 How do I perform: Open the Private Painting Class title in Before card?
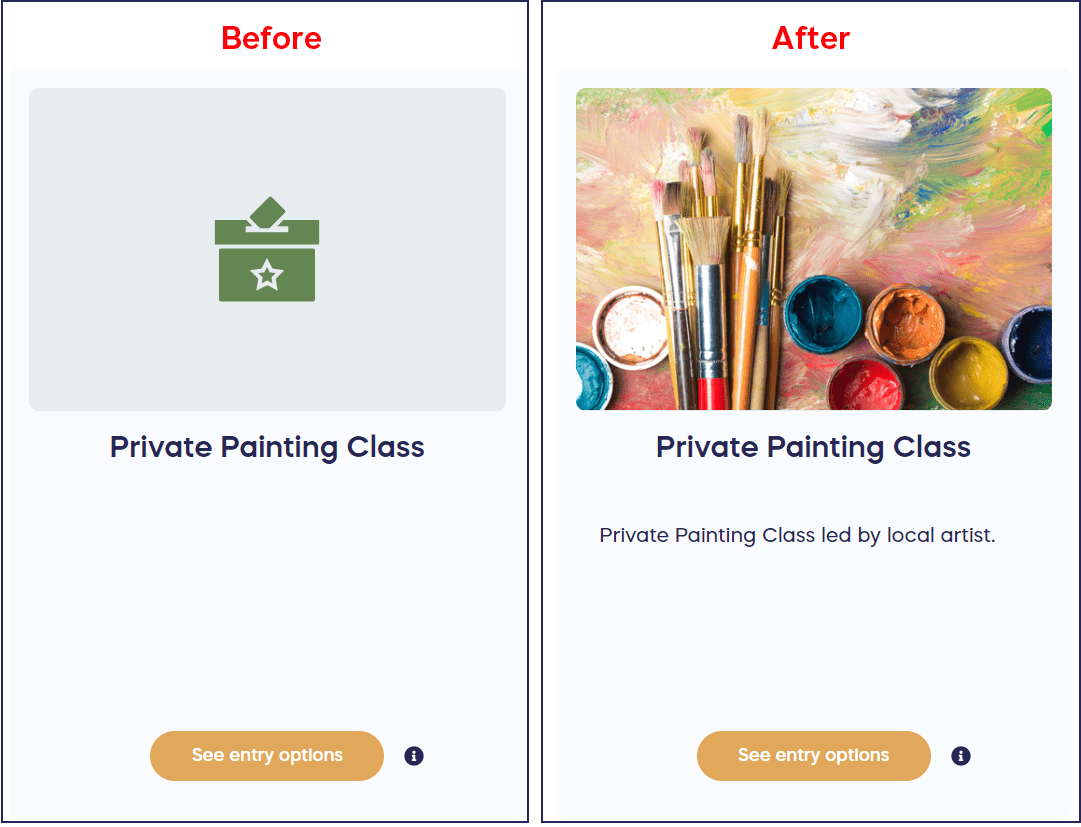click(267, 447)
